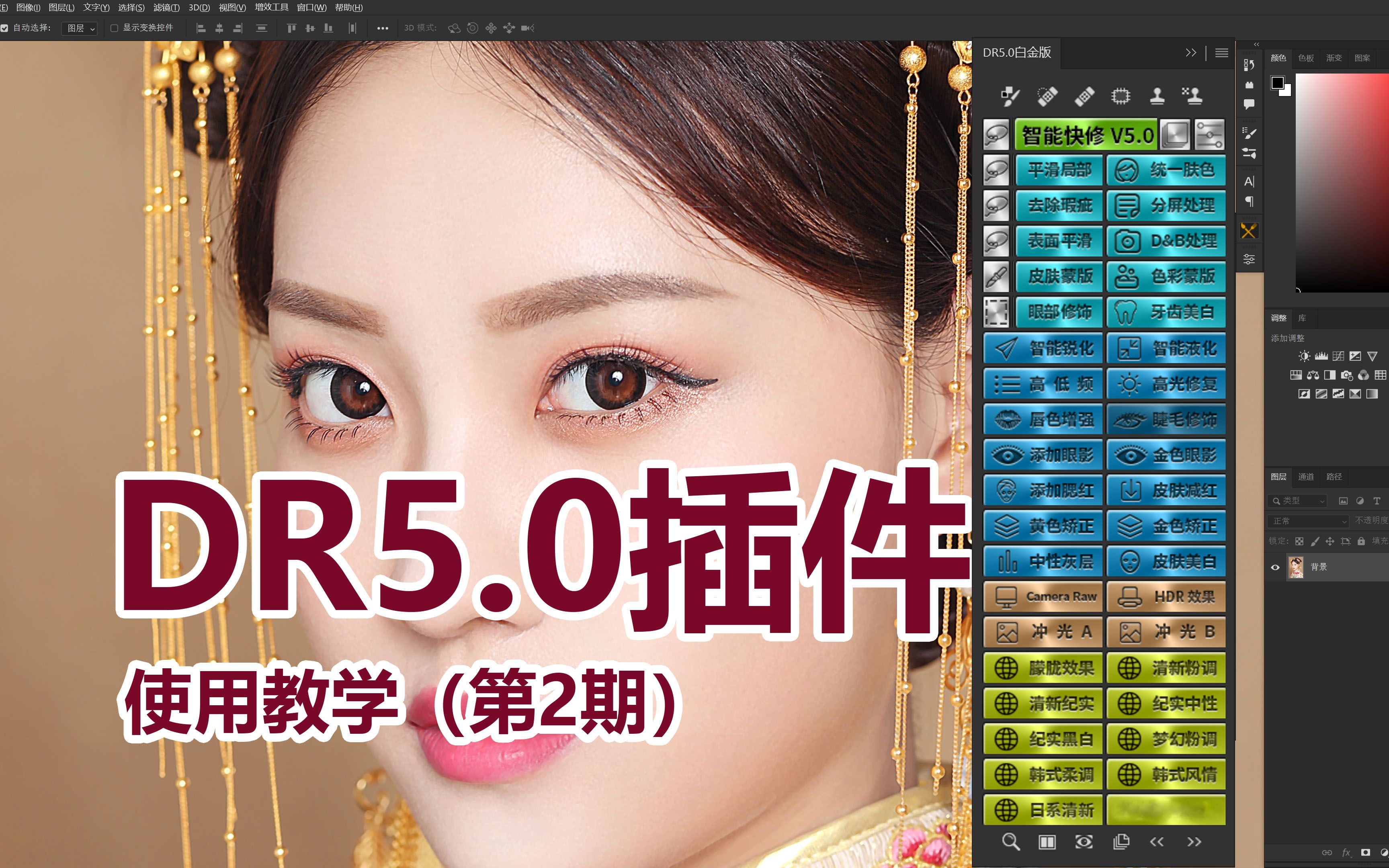Toggle the 自动选择 checkbox
Image resolution: width=1389 pixels, height=868 pixels.
pyautogui.click(x=4, y=28)
